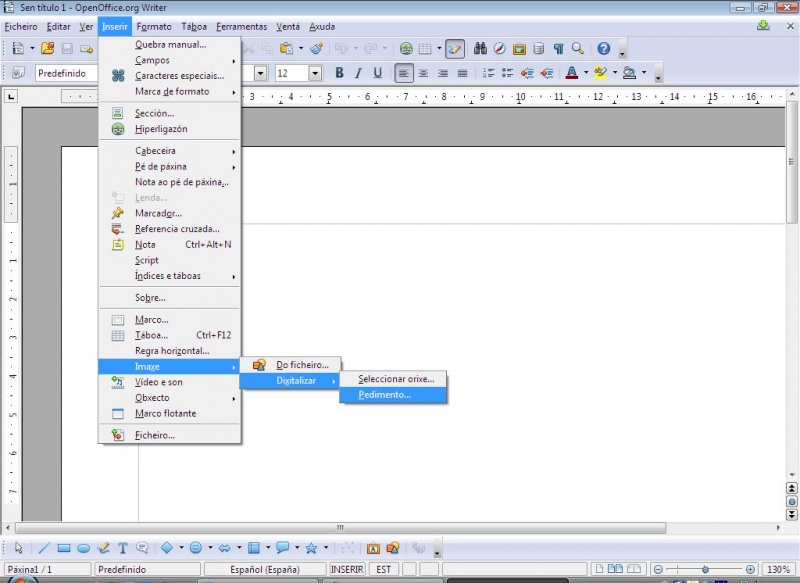
Task: Open the highlighting color dropdown arrow
Action: [x=615, y=73]
